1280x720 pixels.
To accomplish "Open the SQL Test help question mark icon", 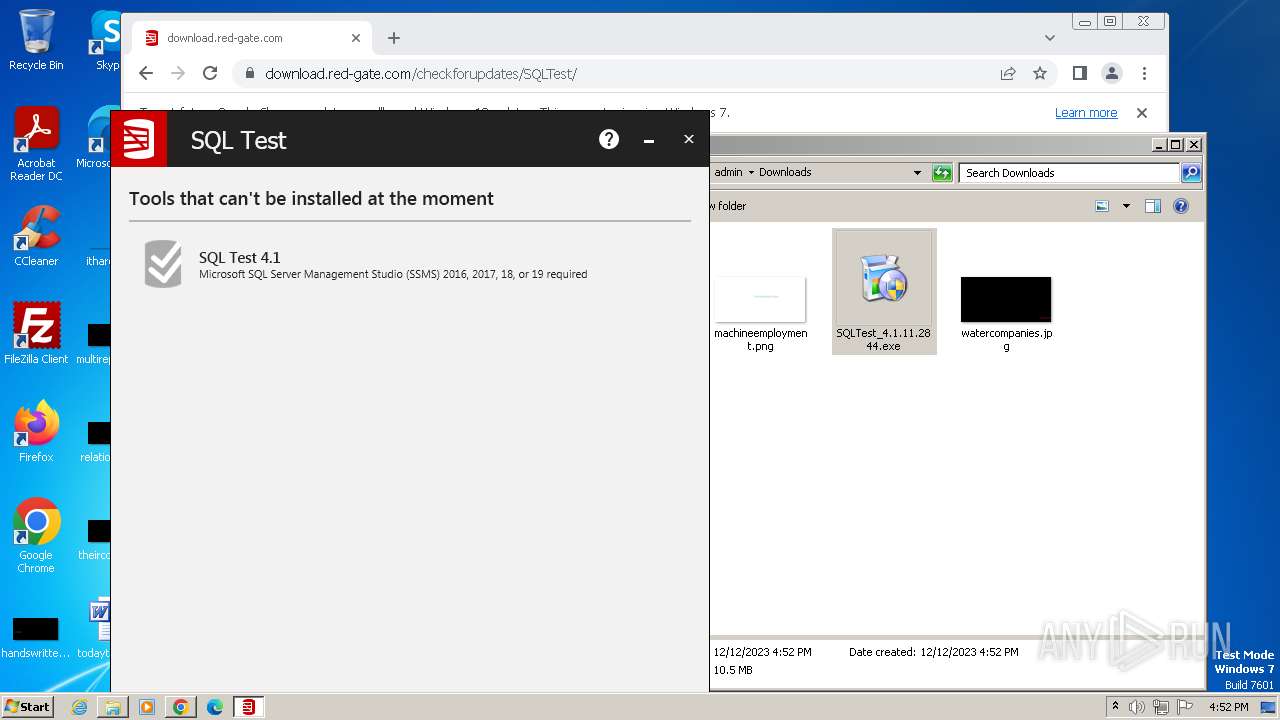I will click(609, 139).
